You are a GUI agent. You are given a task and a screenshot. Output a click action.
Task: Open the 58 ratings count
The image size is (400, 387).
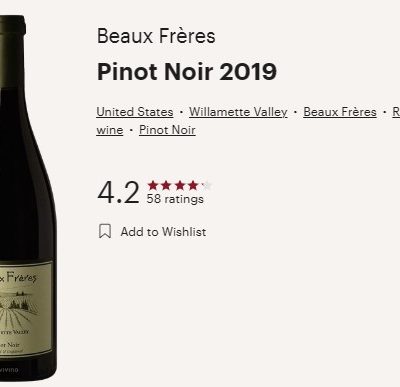coord(175,199)
